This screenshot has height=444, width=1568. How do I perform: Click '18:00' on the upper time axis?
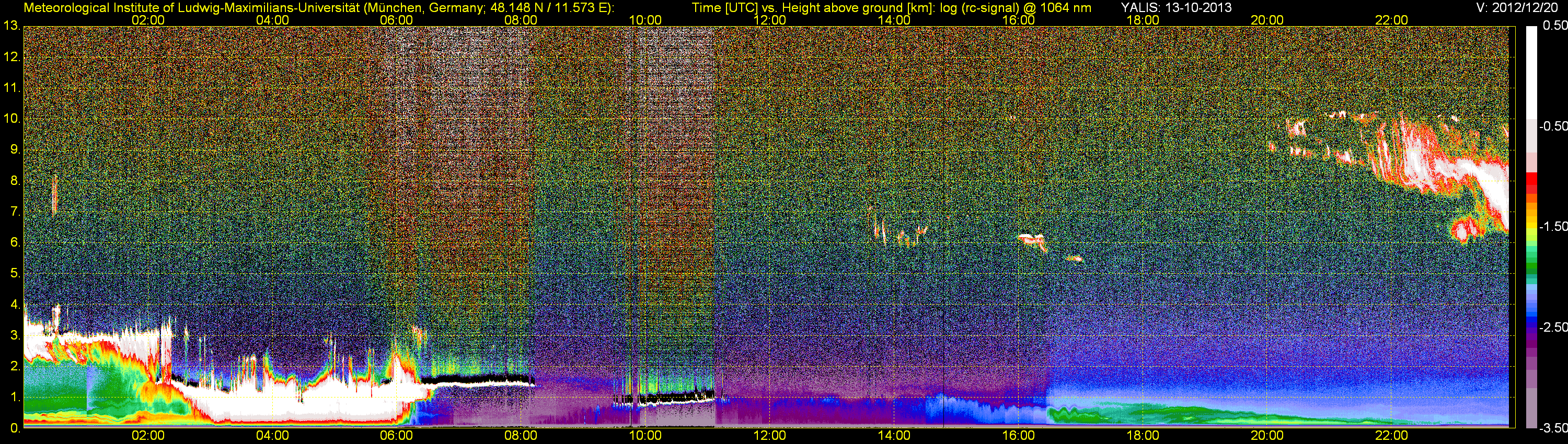coord(1143,20)
